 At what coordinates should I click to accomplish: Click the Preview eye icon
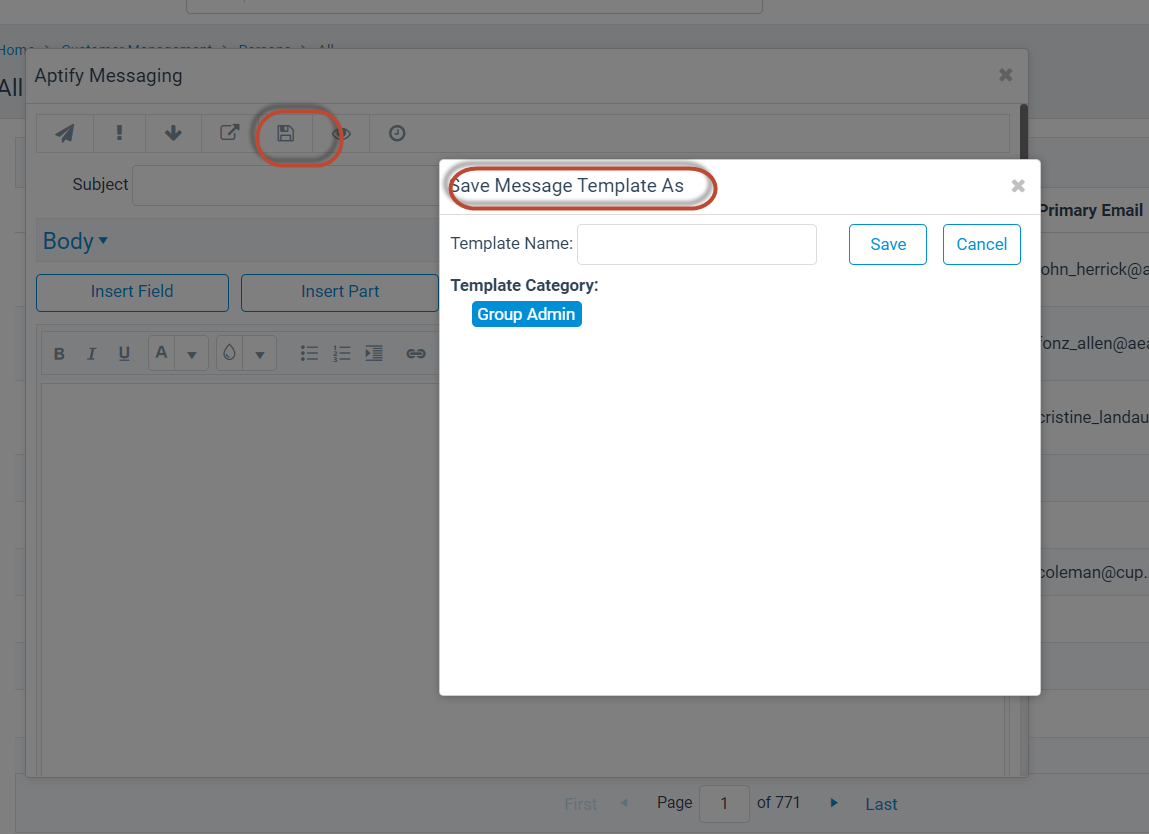[x=341, y=133]
